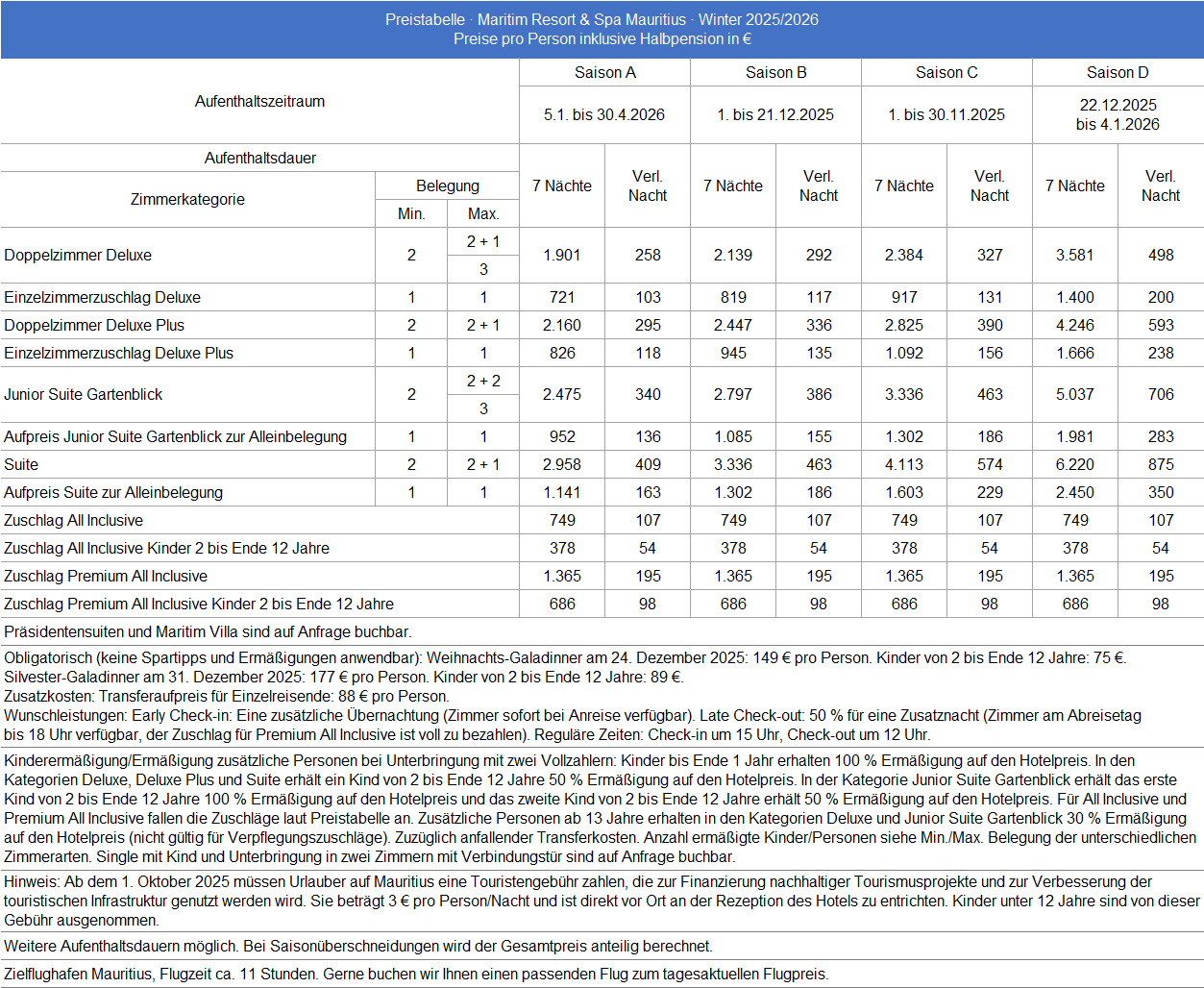Click max occupancy "2 + 2" for Junior Suite

click(483, 381)
